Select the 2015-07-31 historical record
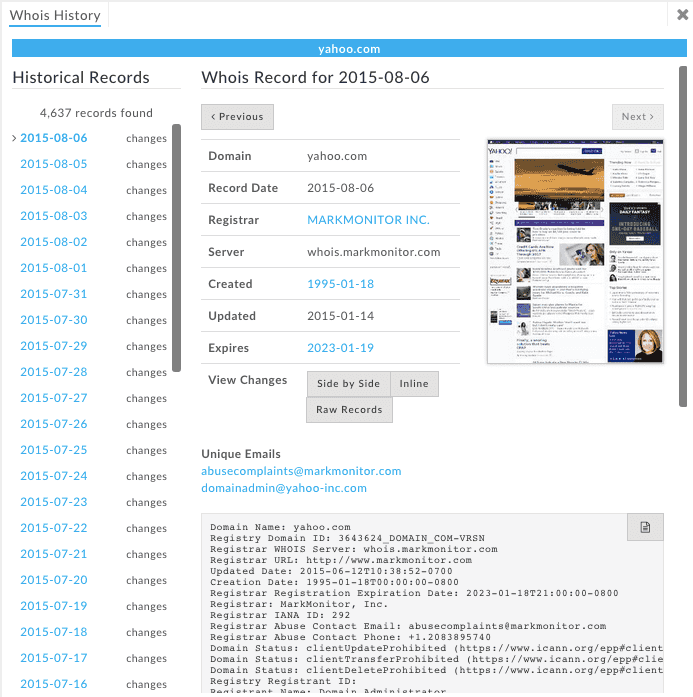Viewport: 693px width, 697px height. [x=54, y=294]
